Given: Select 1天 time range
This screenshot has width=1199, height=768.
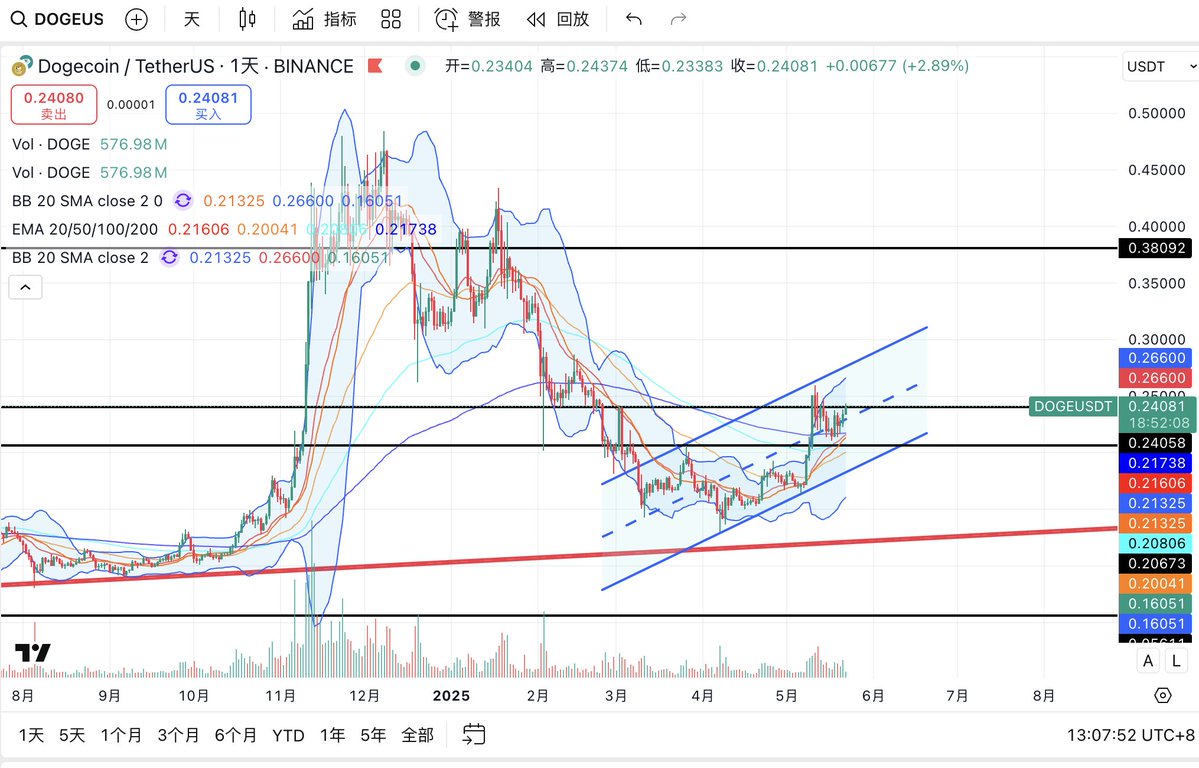Looking at the screenshot, I should pyautogui.click(x=31, y=735).
